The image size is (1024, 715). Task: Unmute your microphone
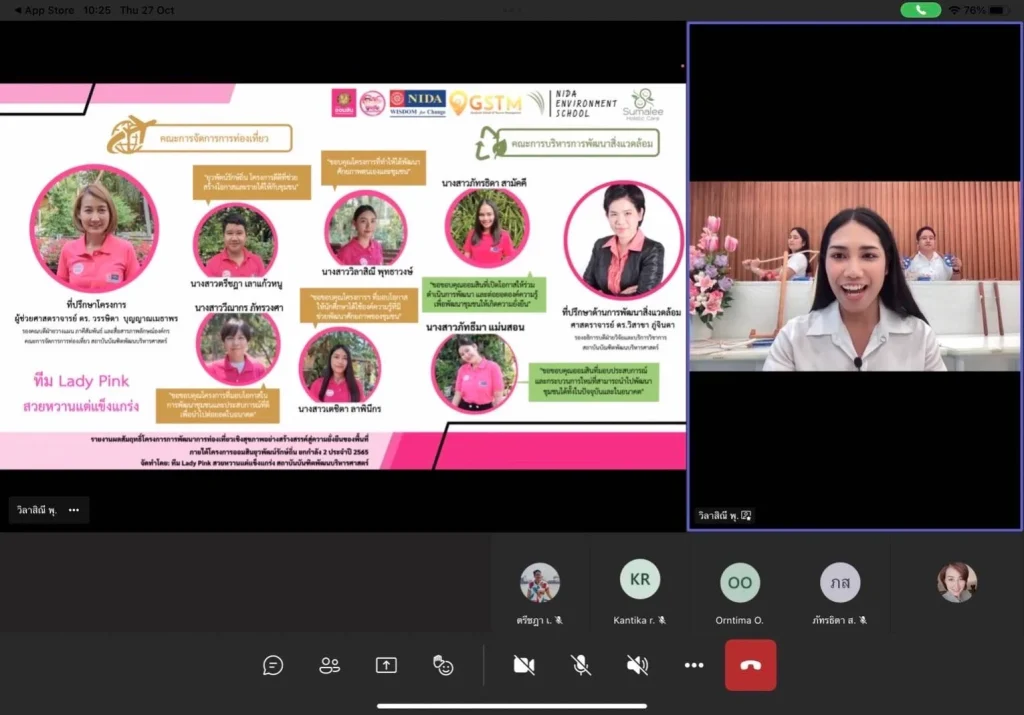(580, 665)
